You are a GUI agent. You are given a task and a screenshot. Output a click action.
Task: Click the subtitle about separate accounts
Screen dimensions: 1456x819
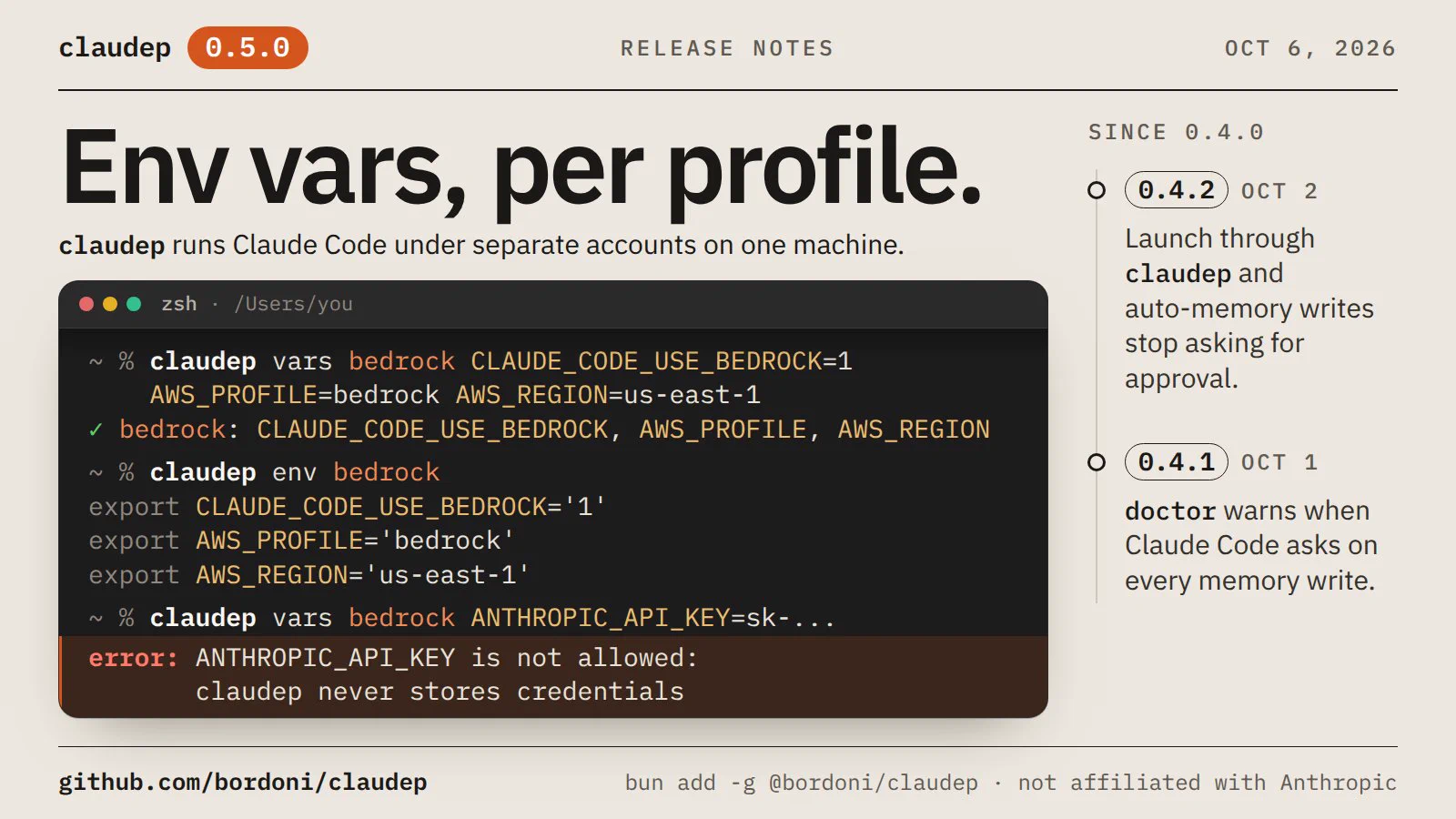pos(481,245)
